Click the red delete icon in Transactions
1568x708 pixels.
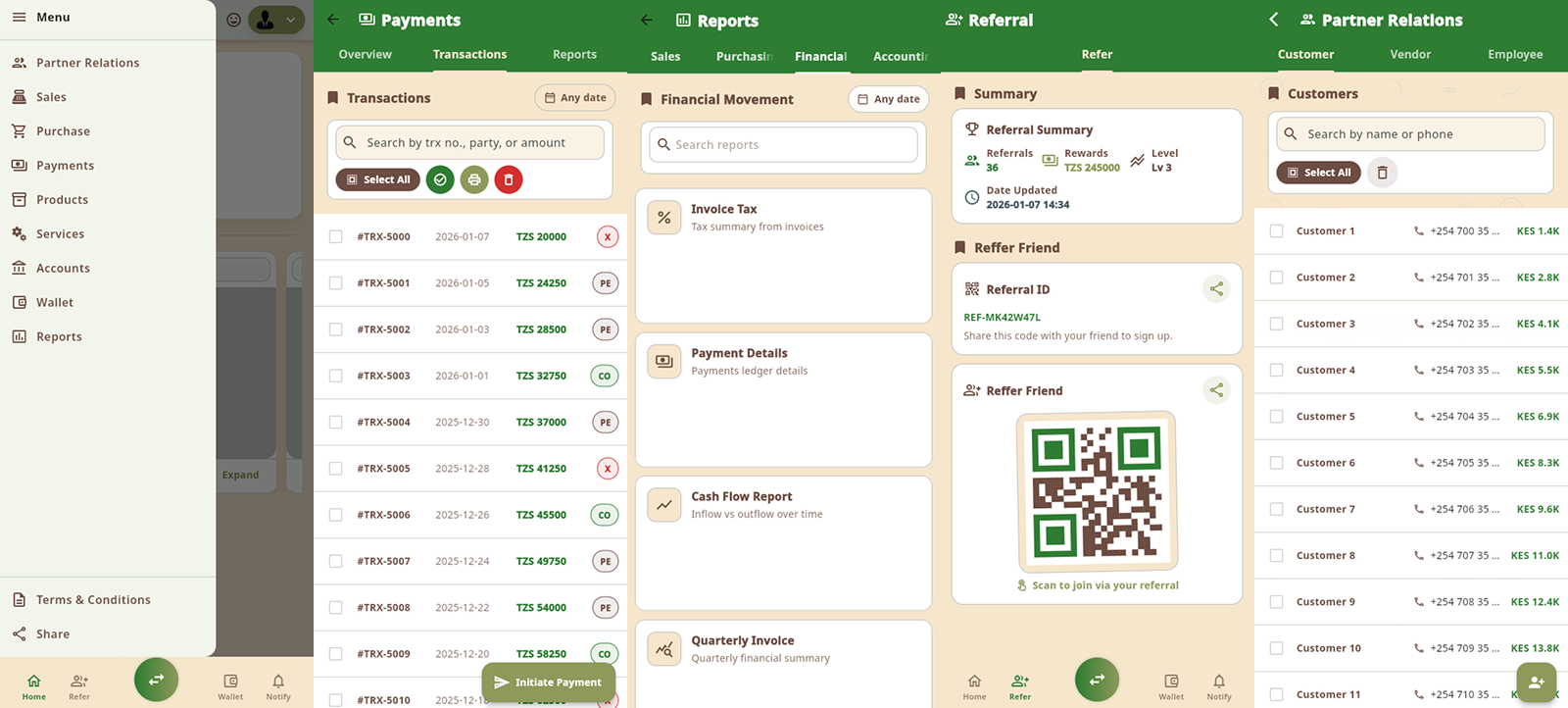[508, 179]
